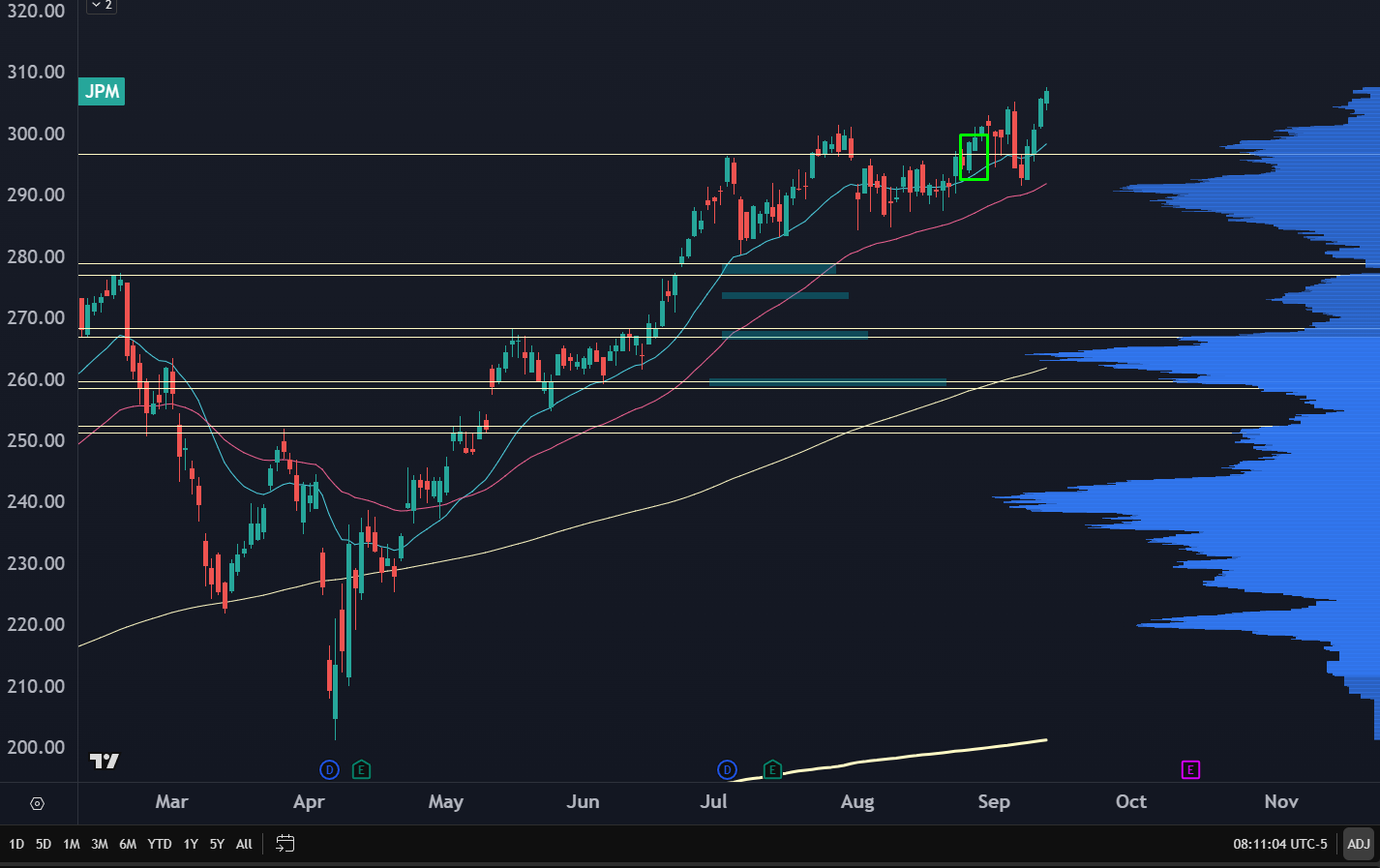Select the 1M time range
This screenshot has width=1380, height=868.
[x=72, y=844]
